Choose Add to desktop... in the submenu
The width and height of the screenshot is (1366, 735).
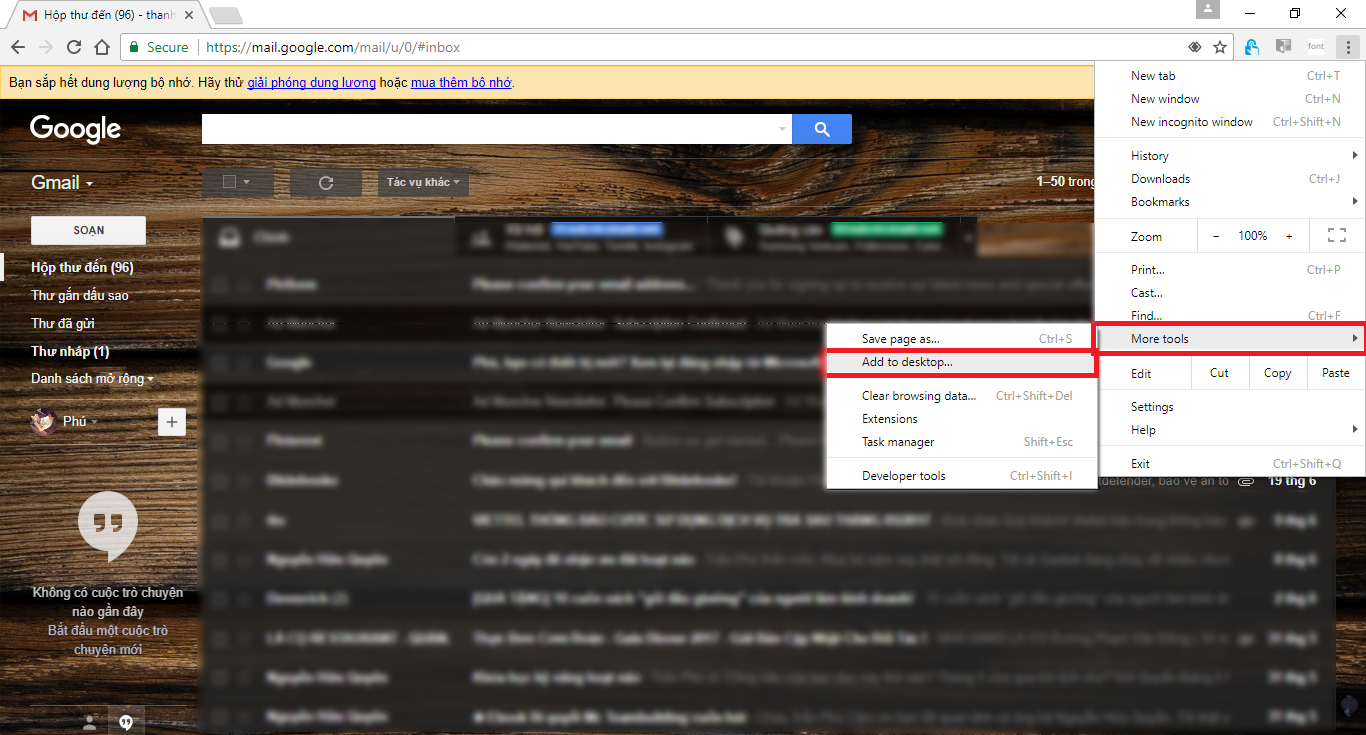pos(961,362)
